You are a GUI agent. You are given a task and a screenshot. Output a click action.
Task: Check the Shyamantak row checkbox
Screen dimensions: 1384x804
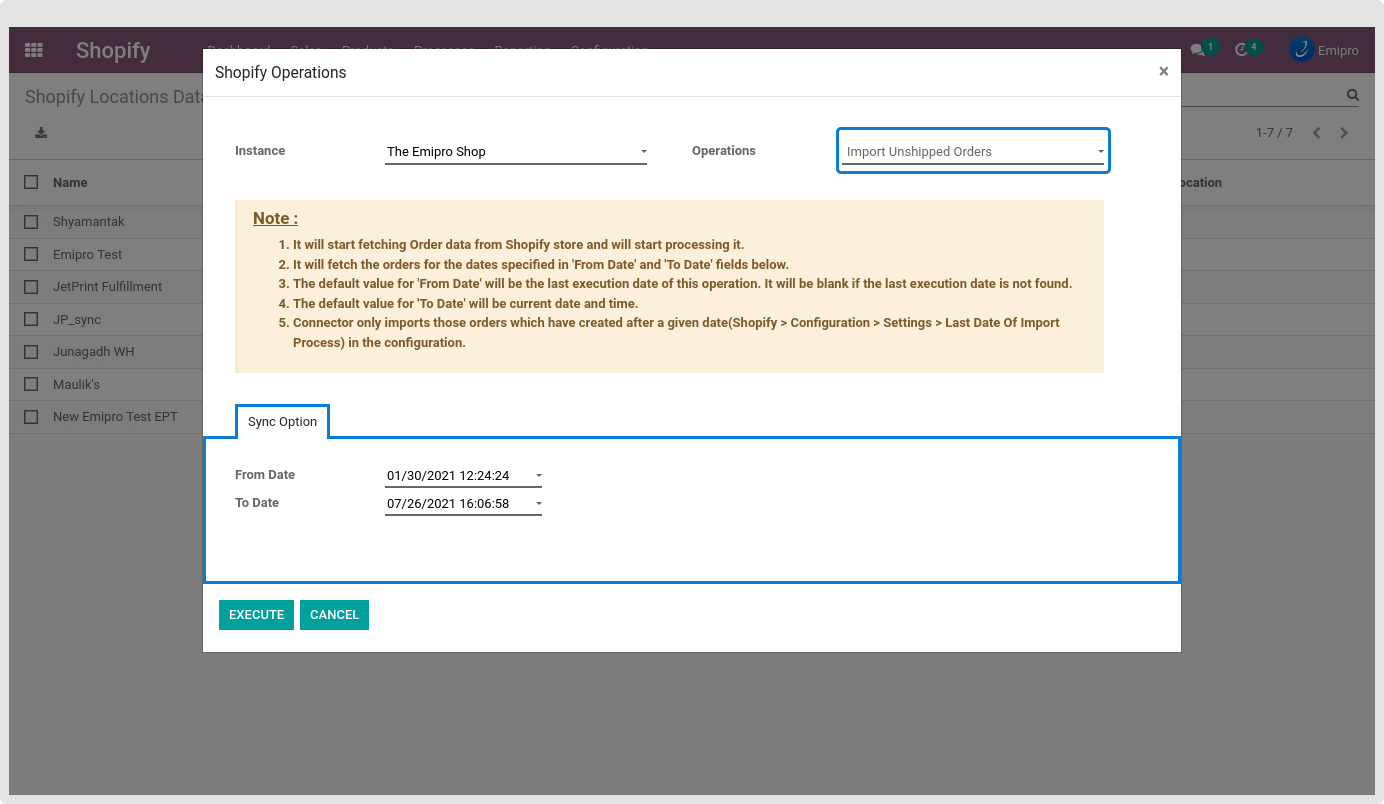pos(32,222)
